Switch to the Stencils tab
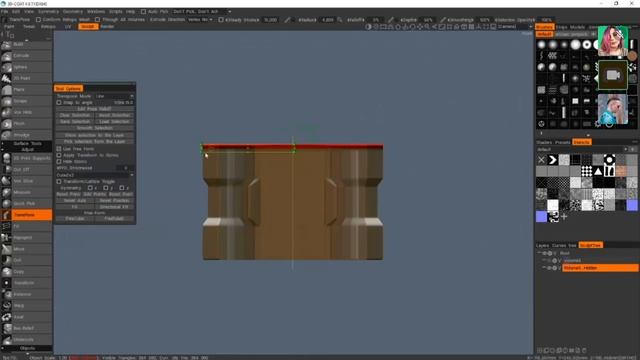The image size is (640, 360). [x=582, y=142]
